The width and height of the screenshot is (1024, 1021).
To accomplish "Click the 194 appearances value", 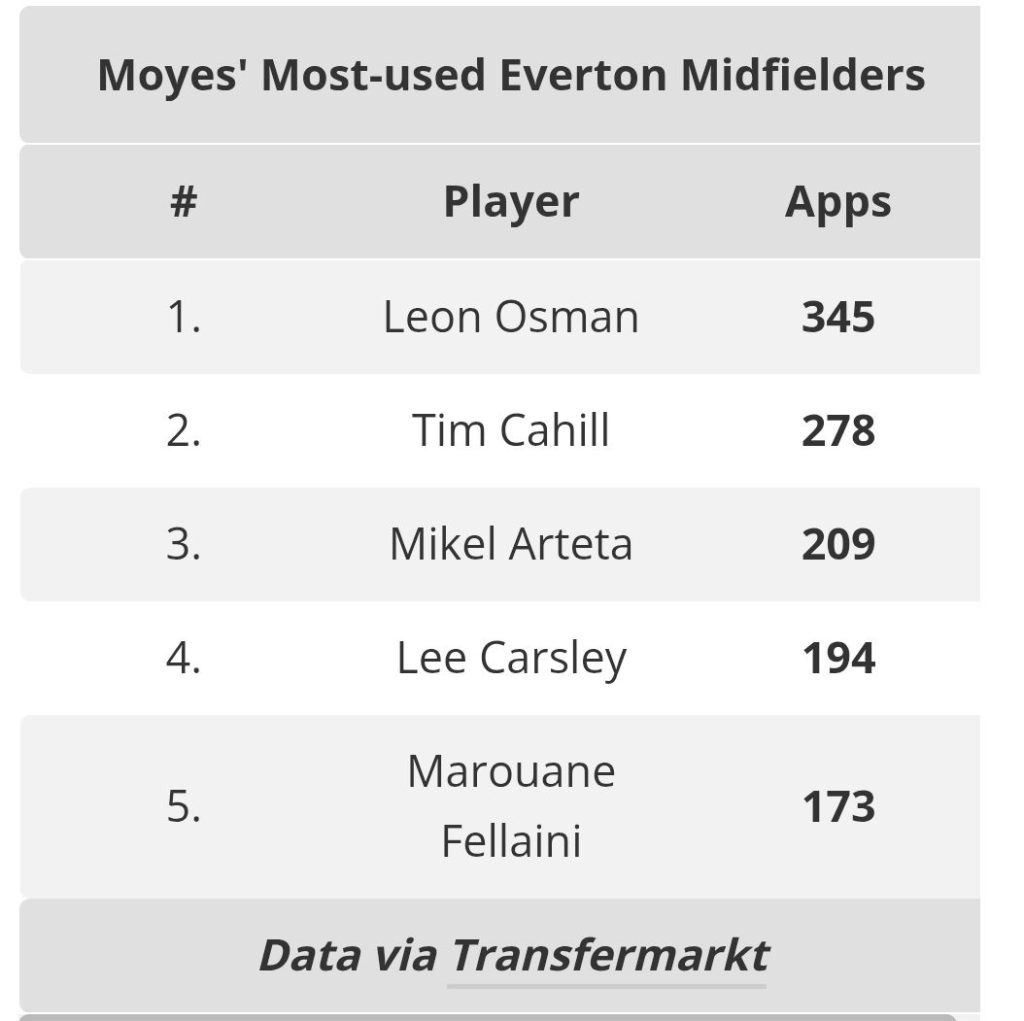I will click(x=838, y=658).
